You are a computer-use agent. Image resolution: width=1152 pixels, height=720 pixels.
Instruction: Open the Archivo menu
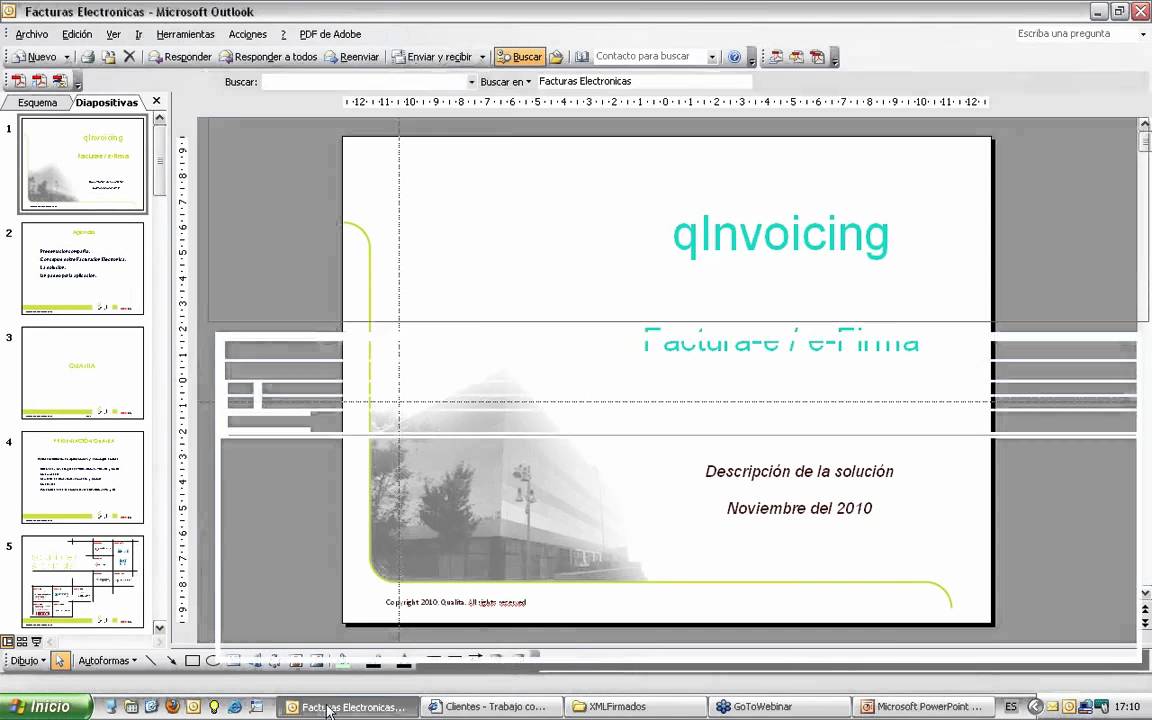(x=32, y=35)
